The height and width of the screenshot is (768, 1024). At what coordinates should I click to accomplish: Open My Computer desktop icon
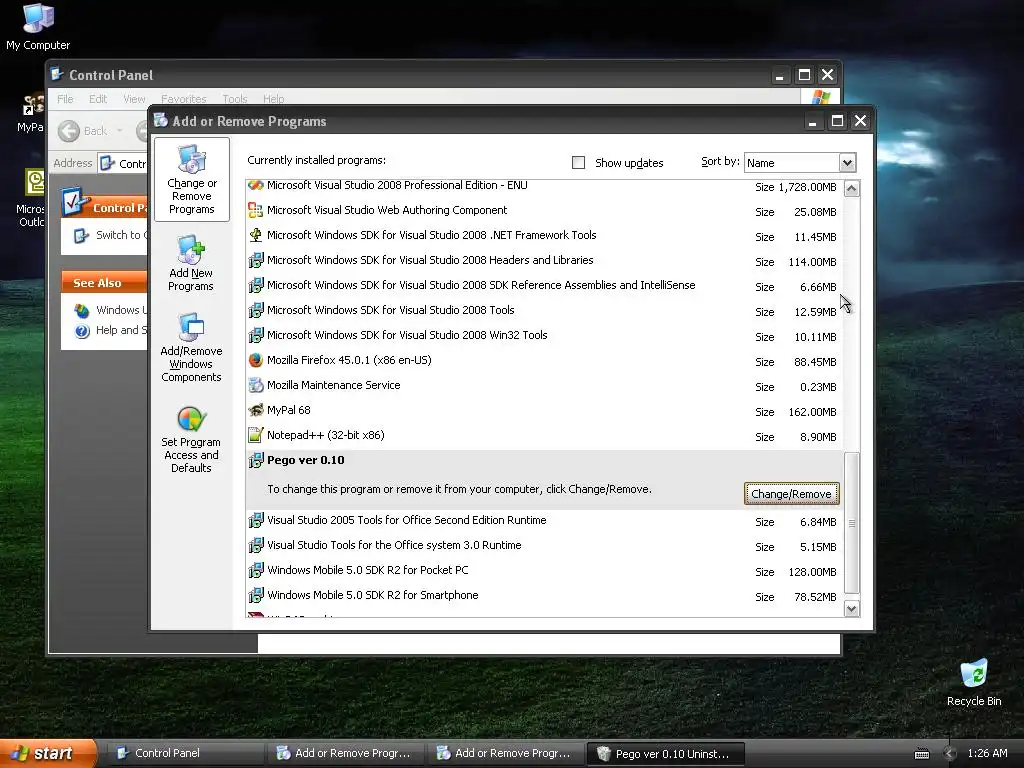point(38,26)
